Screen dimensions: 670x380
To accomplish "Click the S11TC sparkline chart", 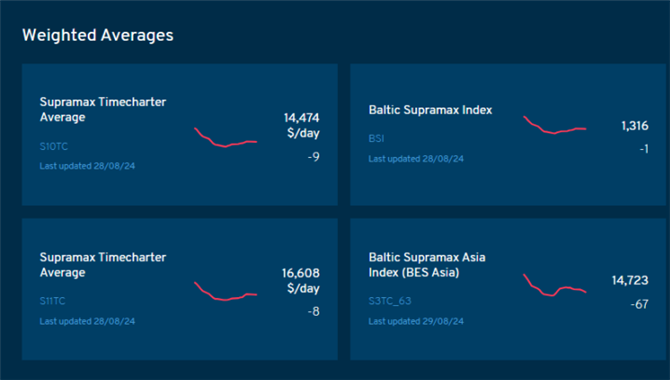I will point(226,291).
